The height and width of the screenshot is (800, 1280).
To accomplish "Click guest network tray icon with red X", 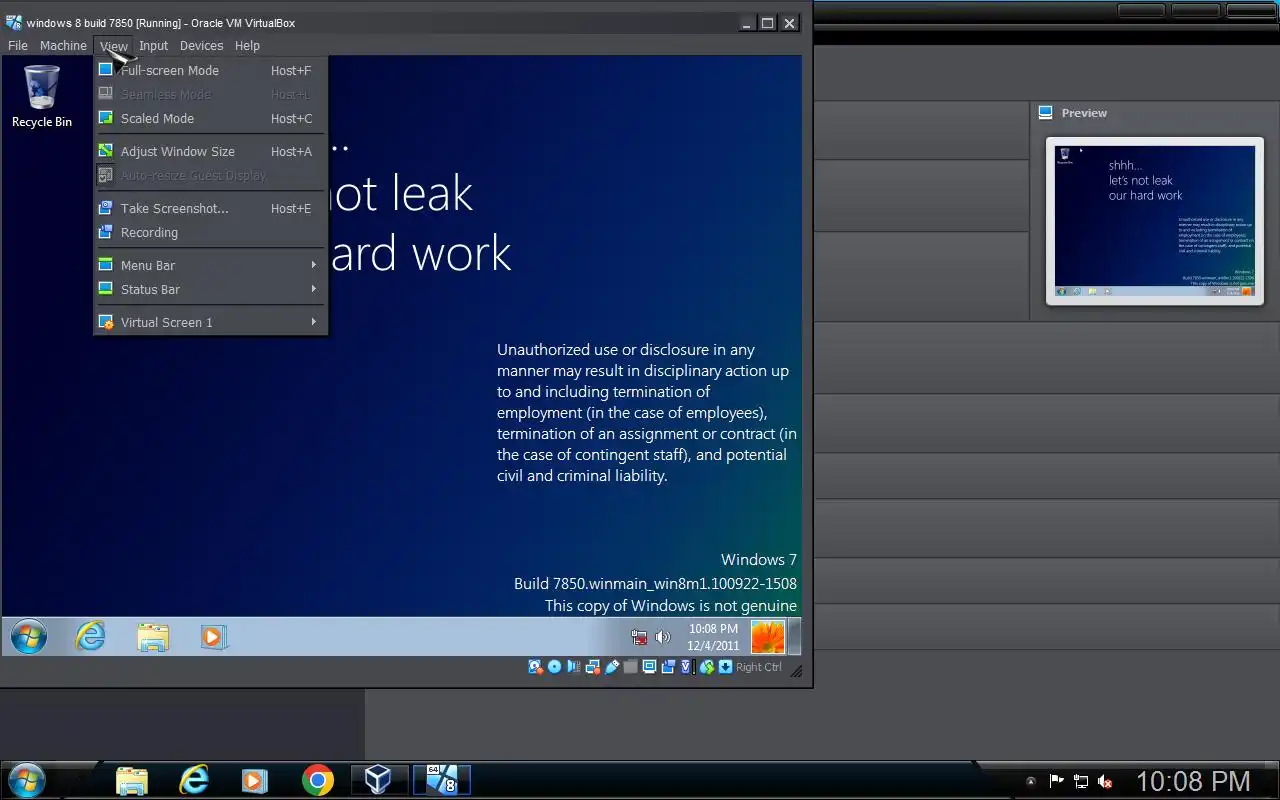I will pyautogui.click(x=639, y=637).
